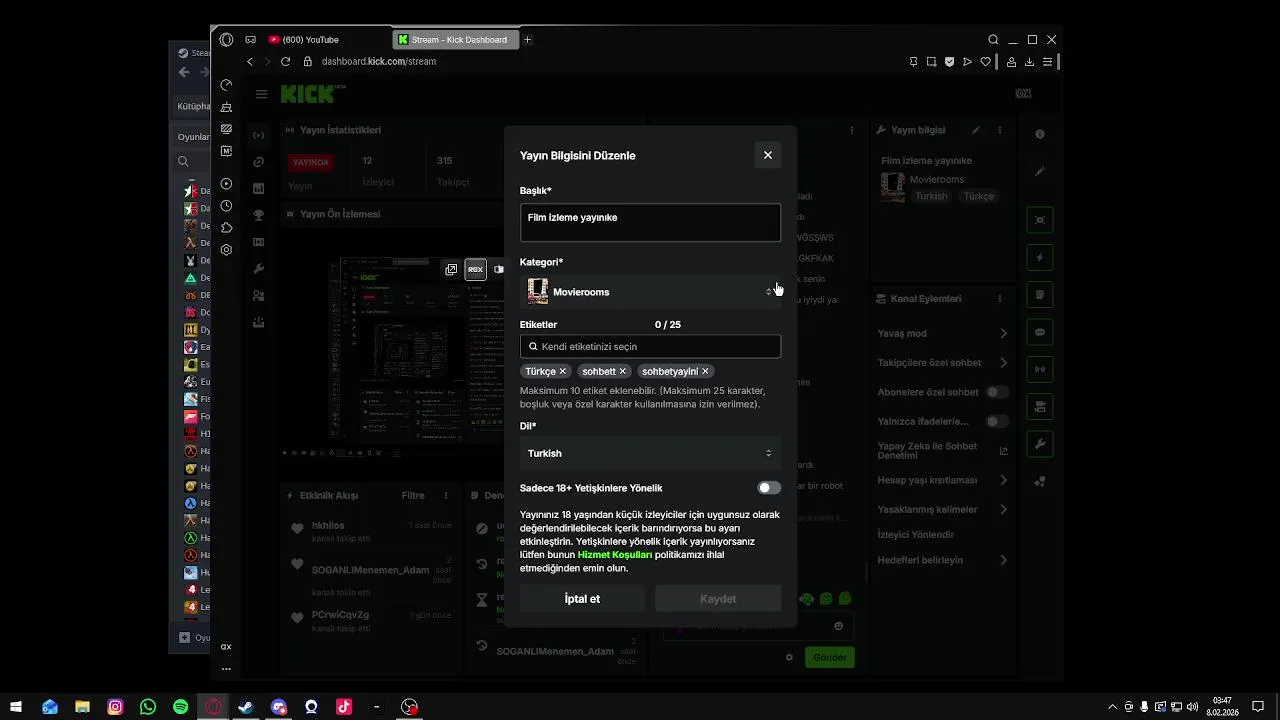Open the browser tab search icon
1280x720 pixels.
tap(993, 40)
